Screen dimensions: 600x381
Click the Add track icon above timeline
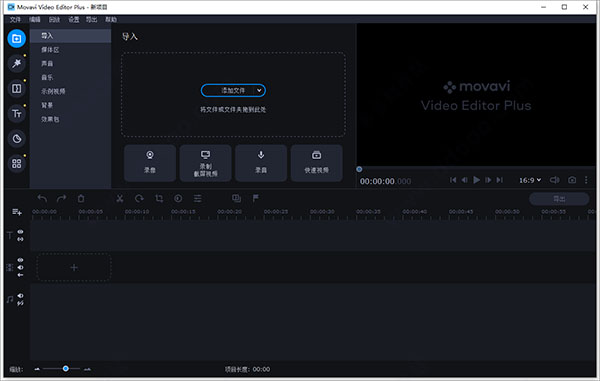[16, 212]
